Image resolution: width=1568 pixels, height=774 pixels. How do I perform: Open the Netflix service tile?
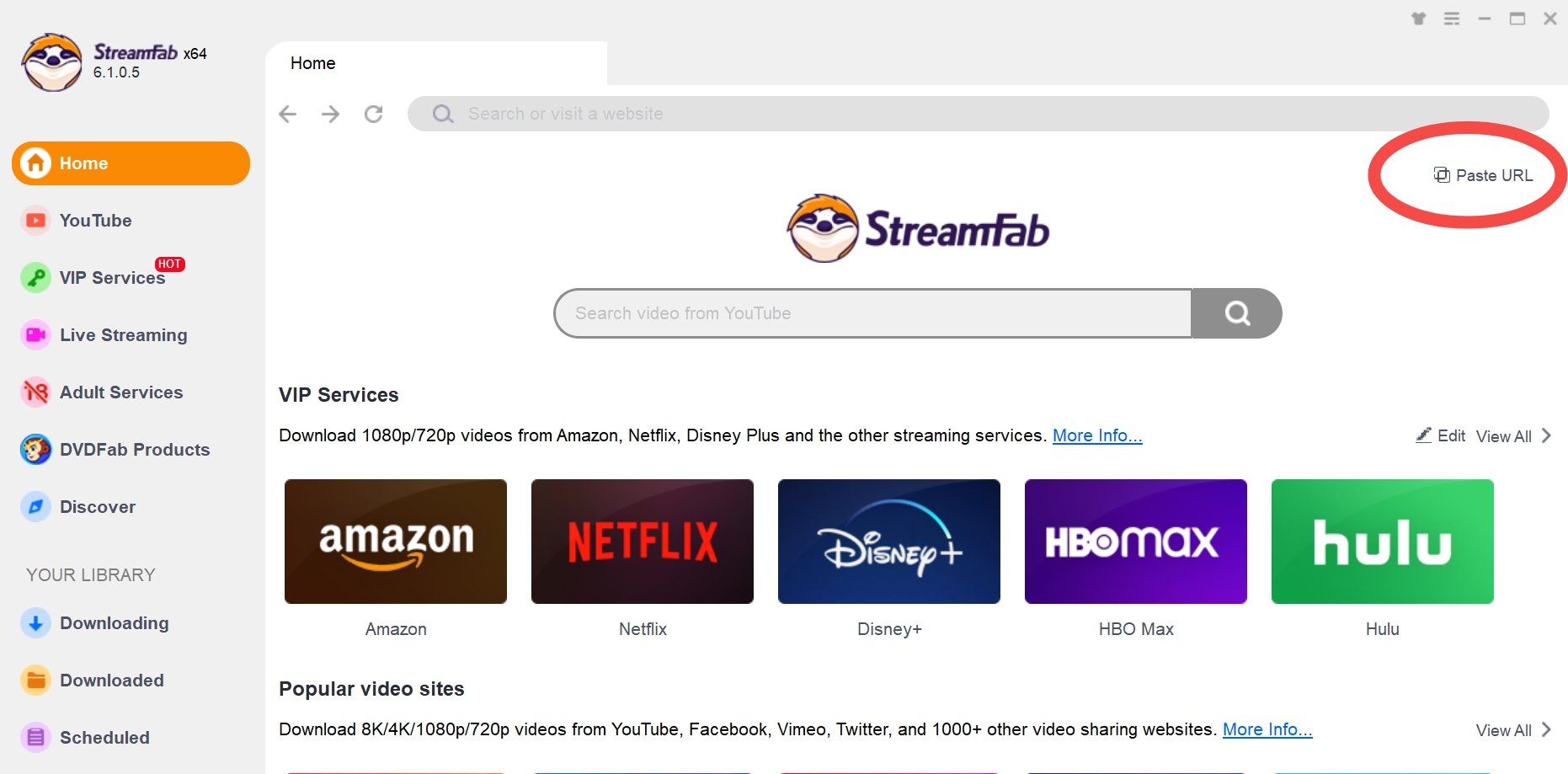coord(643,542)
